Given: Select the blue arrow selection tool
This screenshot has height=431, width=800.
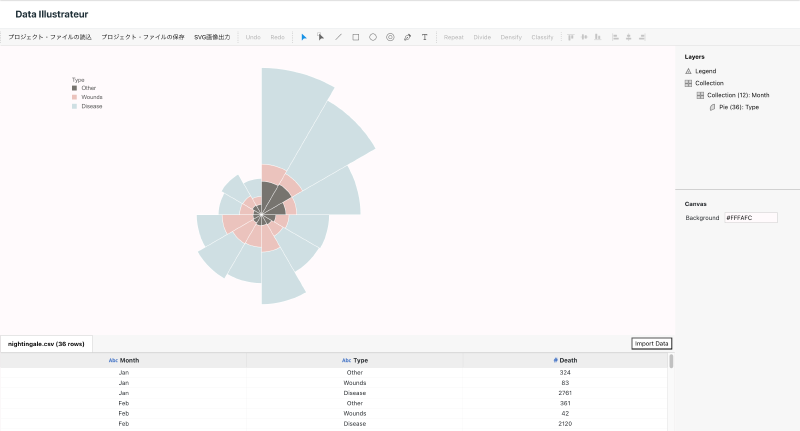Looking at the screenshot, I should coord(304,37).
